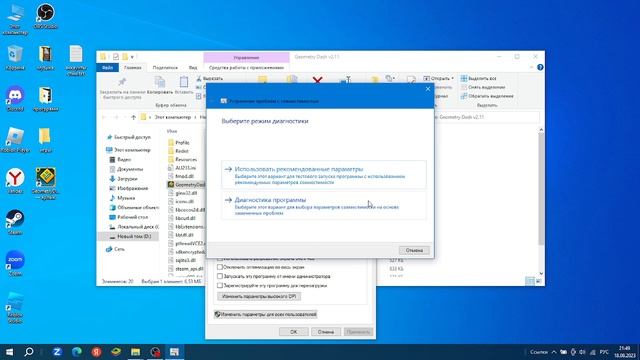Open Microsoft Edge from taskbar
Screen dimensions: 640x360
coord(76,352)
